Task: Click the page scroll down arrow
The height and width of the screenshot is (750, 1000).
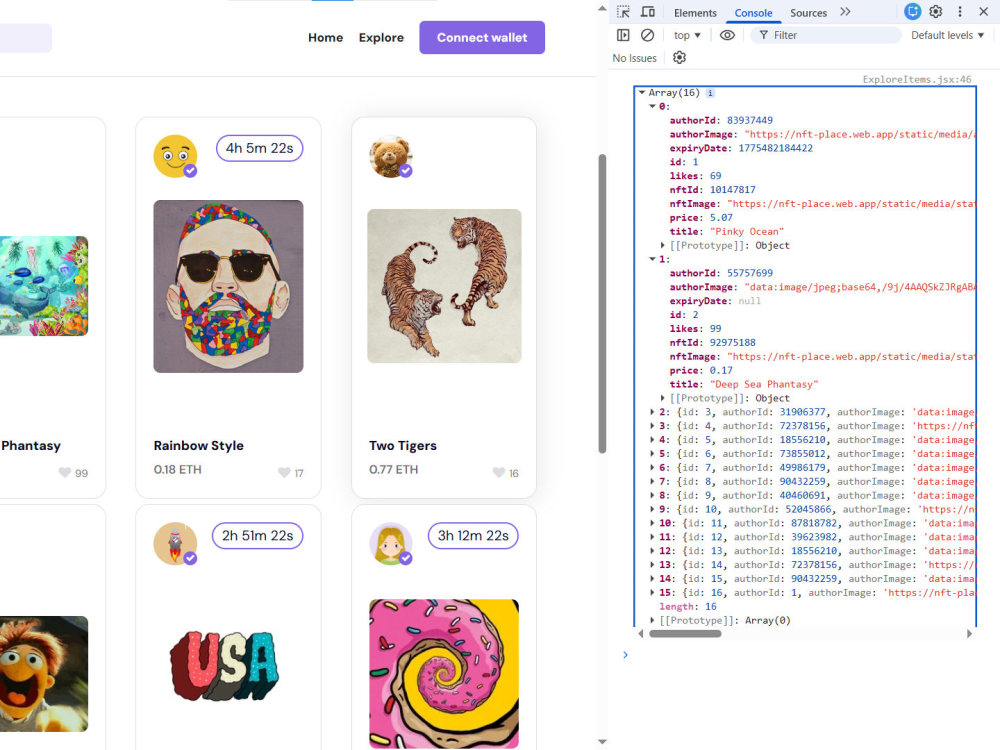Action: pyautogui.click(x=602, y=742)
